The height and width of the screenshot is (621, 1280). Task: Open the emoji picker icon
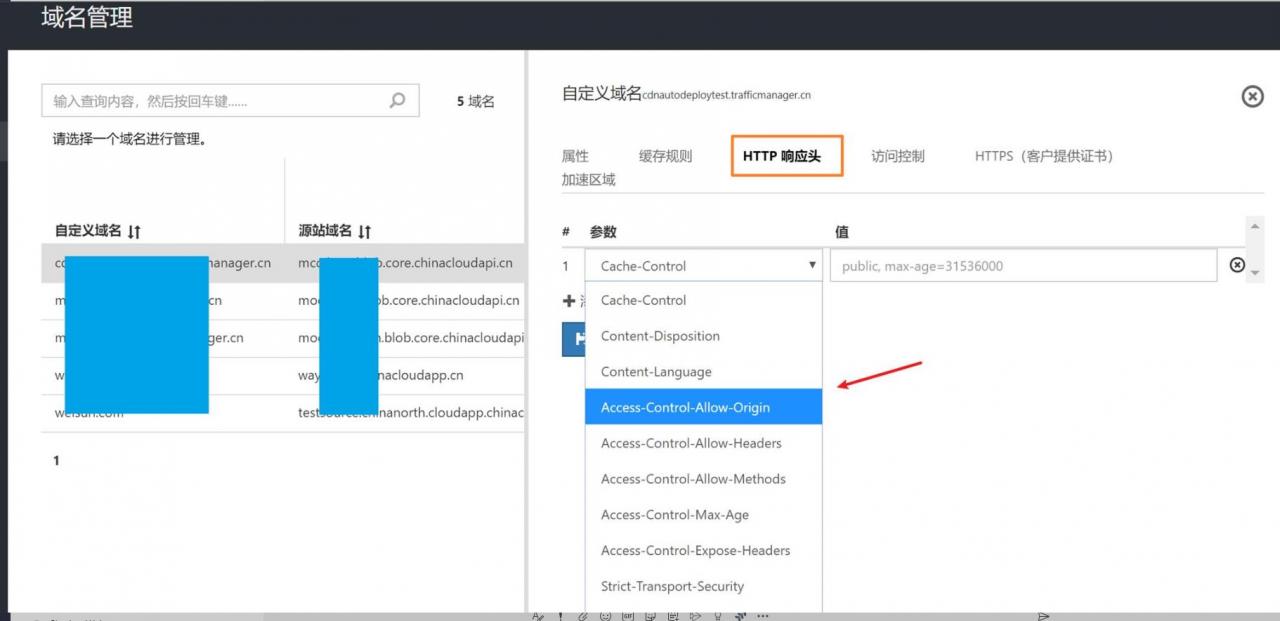pos(607,615)
